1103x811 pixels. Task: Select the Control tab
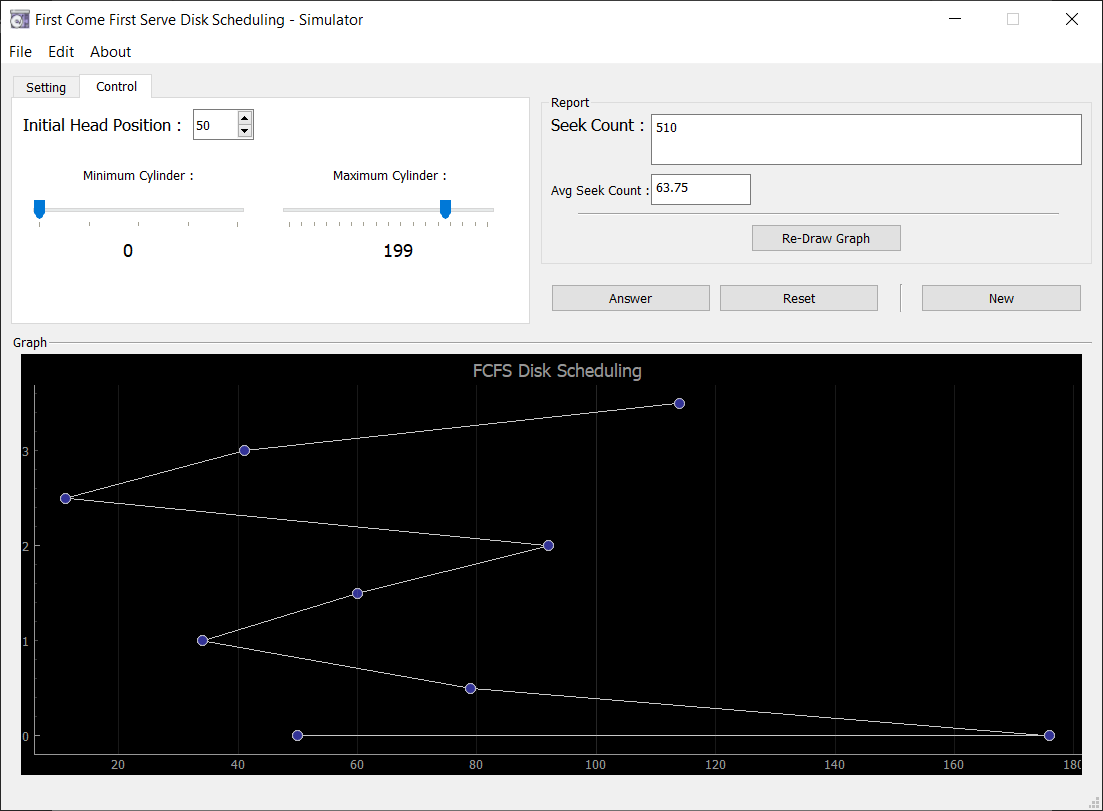[116, 86]
